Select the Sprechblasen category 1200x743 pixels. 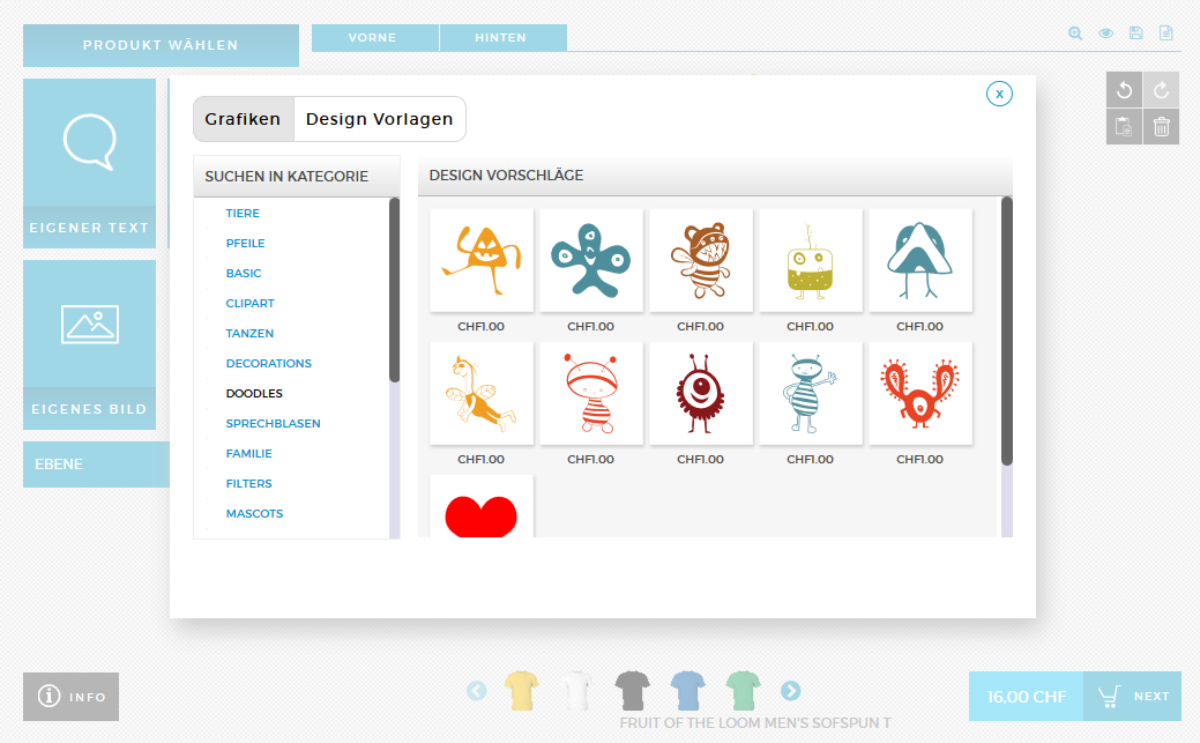tap(273, 423)
